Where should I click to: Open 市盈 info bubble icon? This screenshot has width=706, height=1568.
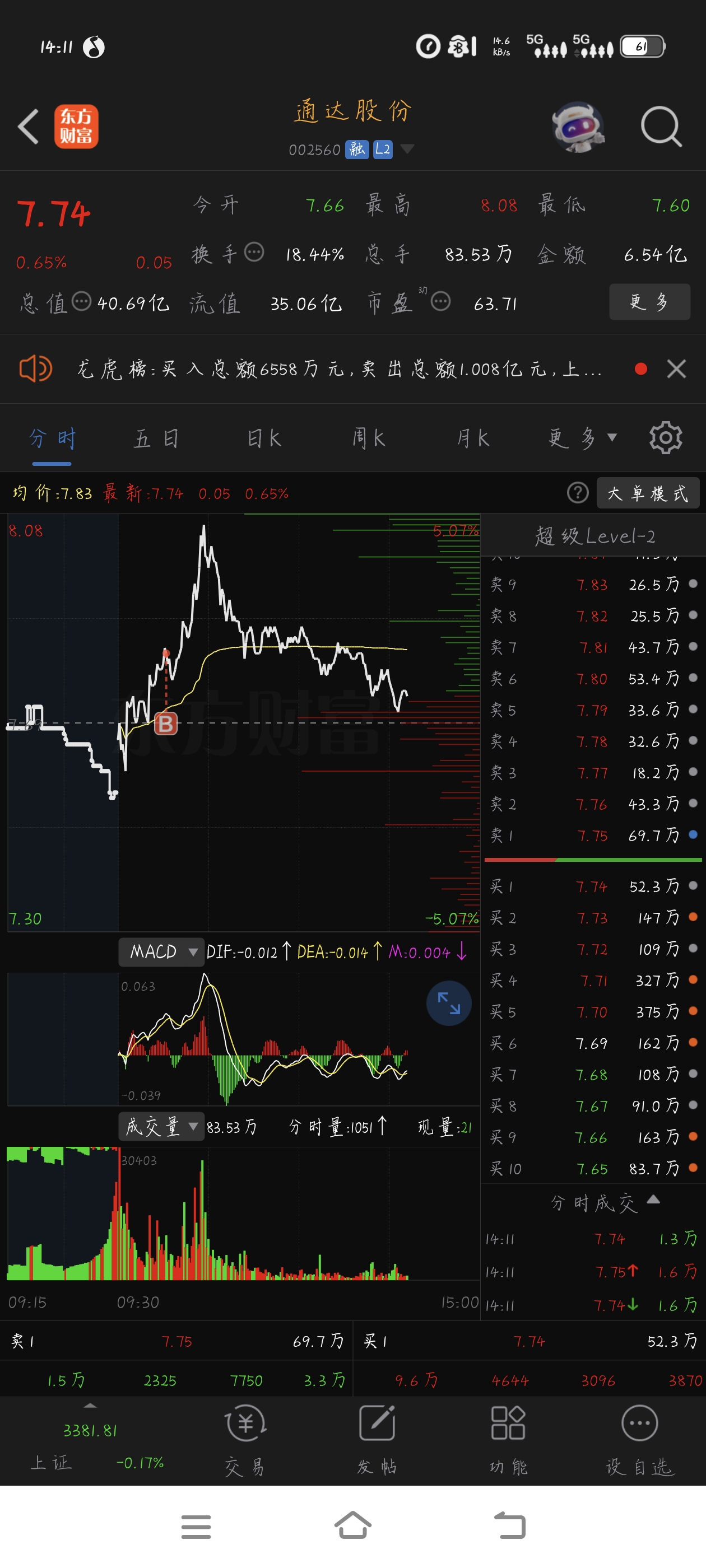(x=440, y=301)
